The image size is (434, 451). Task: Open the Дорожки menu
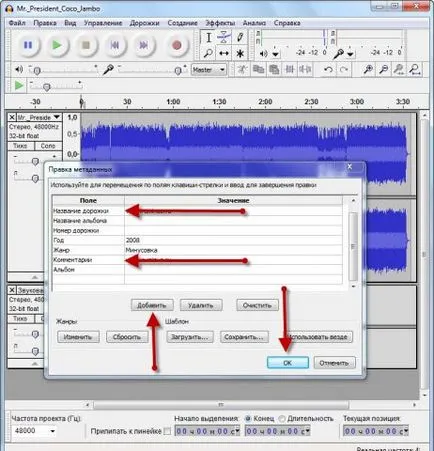coord(144,23)
